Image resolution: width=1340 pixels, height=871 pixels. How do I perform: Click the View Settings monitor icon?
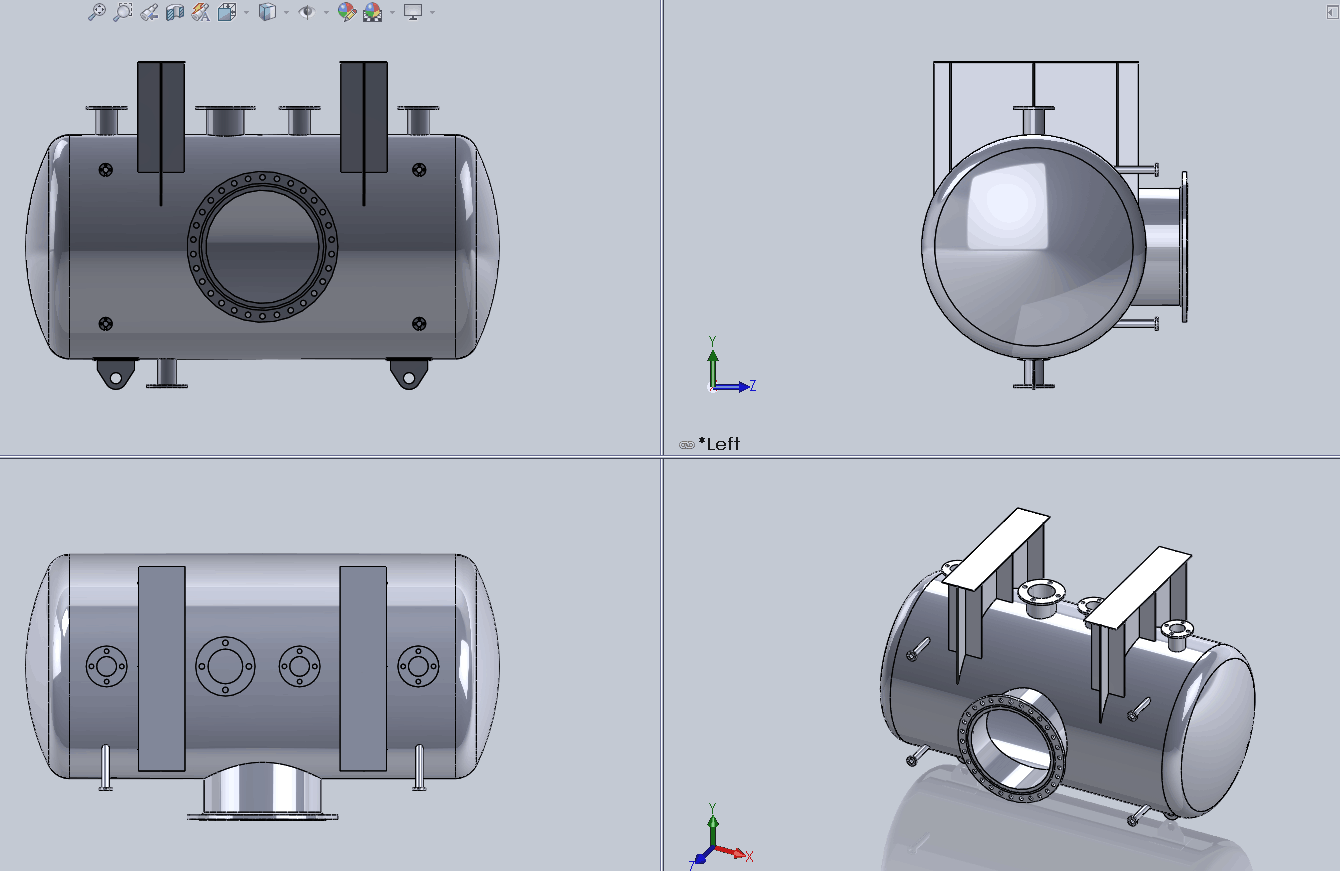click(x=413, y=12)
